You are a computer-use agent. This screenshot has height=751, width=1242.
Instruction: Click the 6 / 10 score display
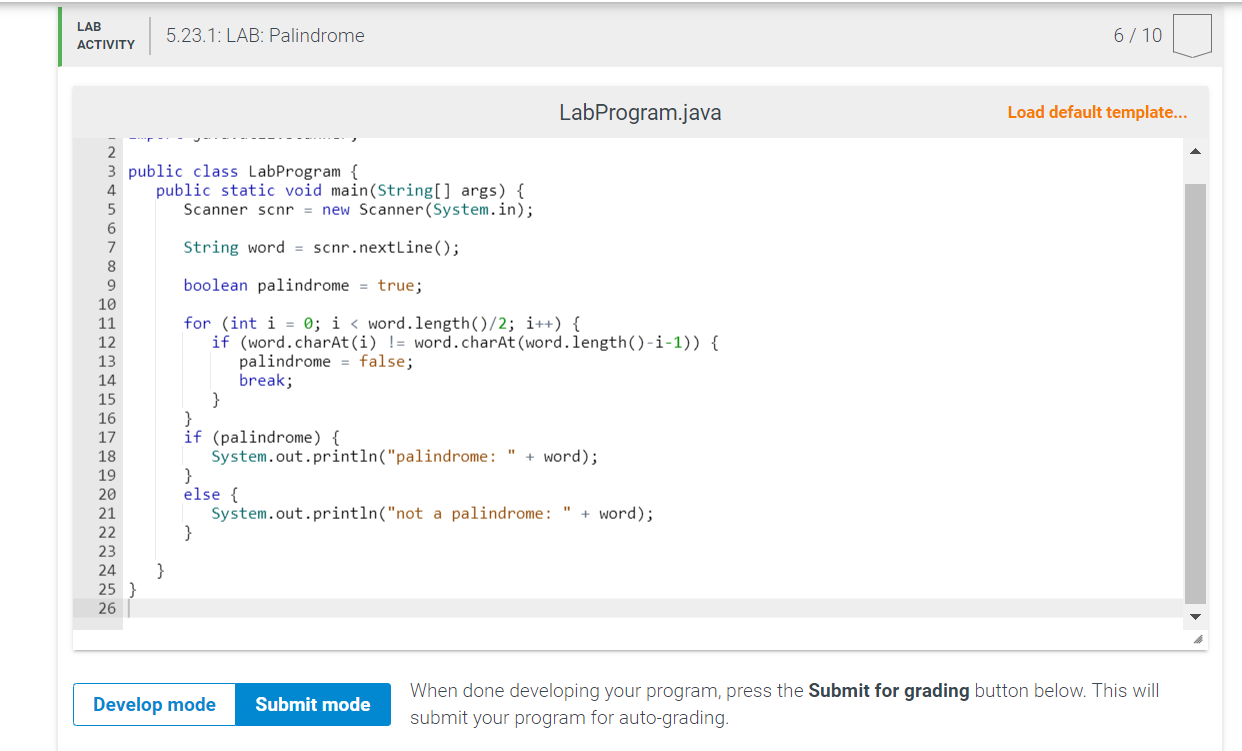pyautogui.click(x=1137, y=34)
